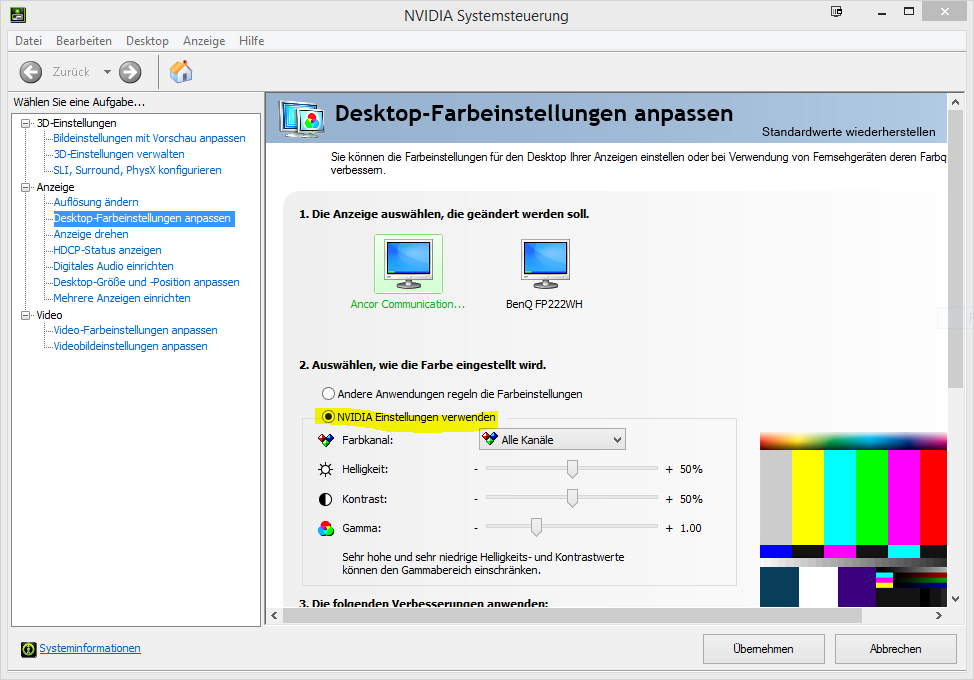Viewport: 974px width, 680px height.
Task: Click the vertical scrollbar up arrow
Action: click(955, 102)
